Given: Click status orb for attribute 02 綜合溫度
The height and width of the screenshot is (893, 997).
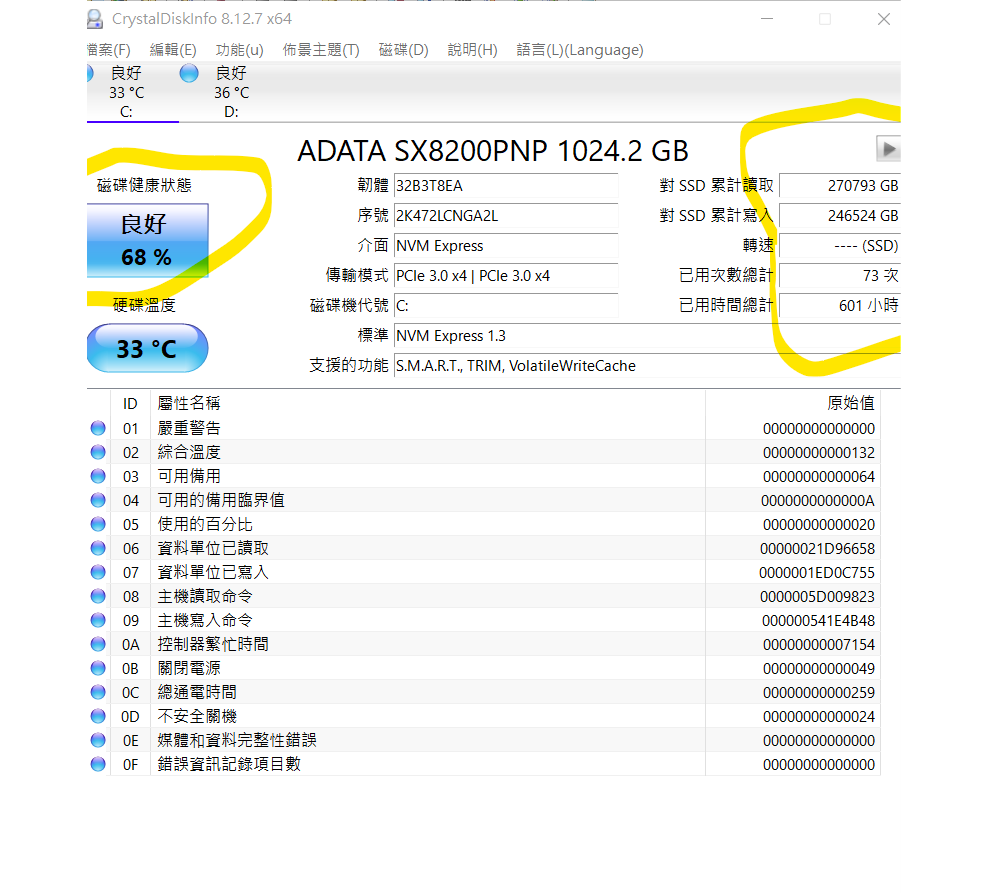Looking at the screenshot, I should [98, 452].
